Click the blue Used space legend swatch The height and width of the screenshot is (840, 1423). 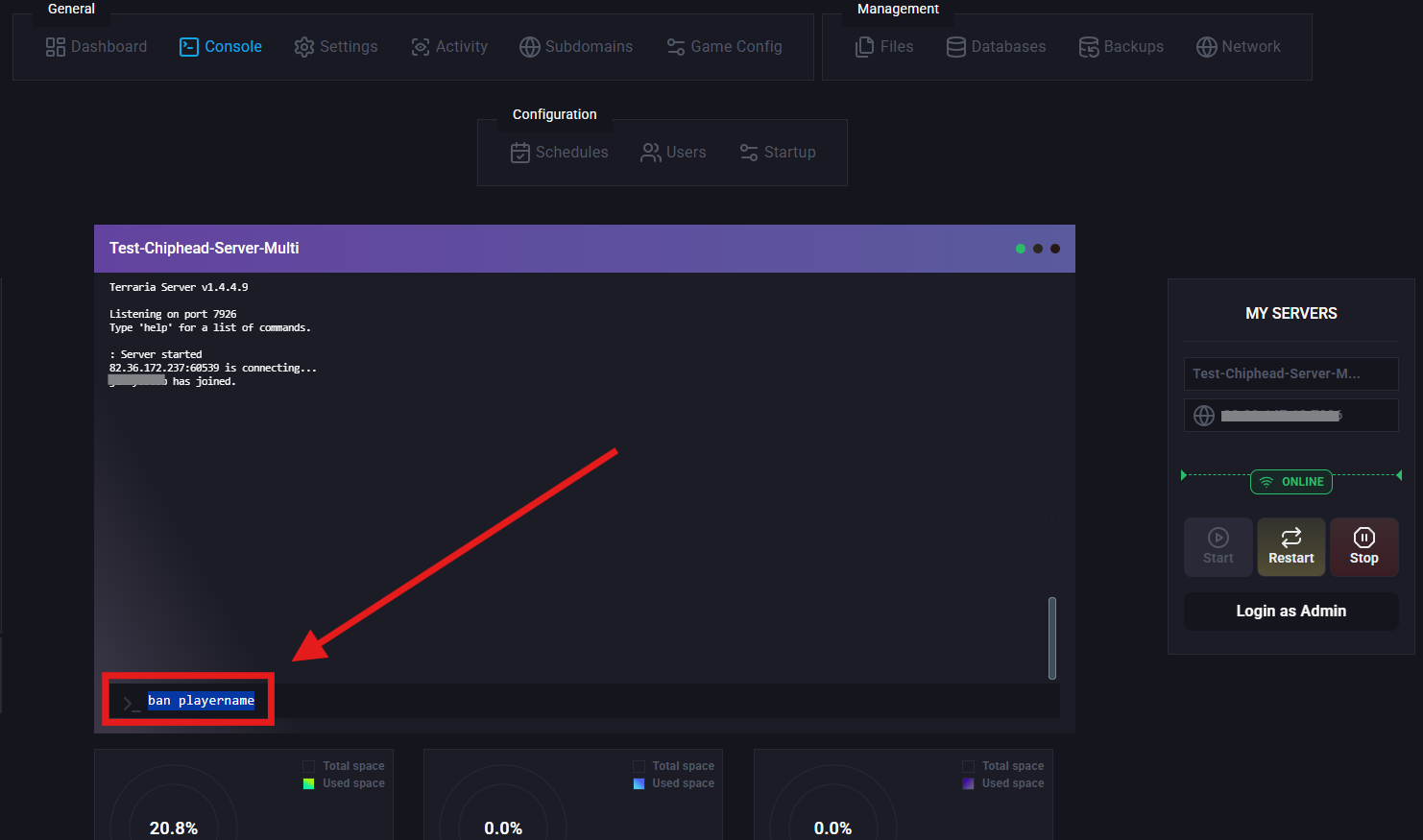click(639, 783)
